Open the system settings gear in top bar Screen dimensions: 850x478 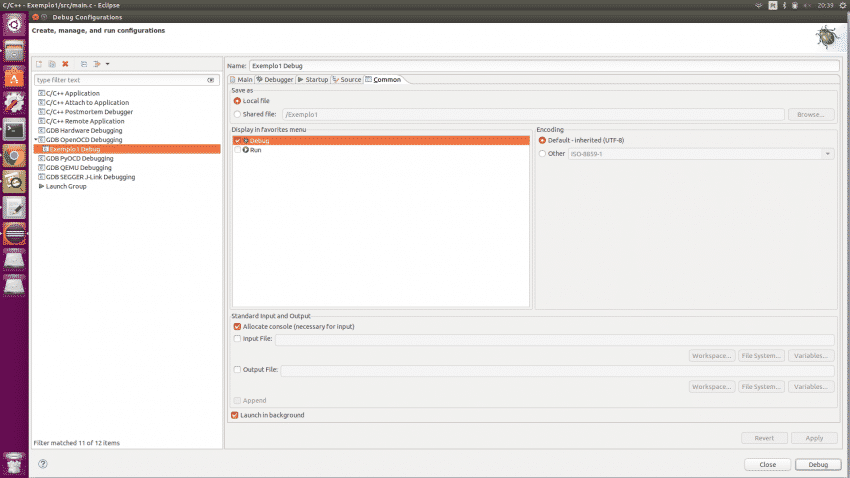point(843,5)
